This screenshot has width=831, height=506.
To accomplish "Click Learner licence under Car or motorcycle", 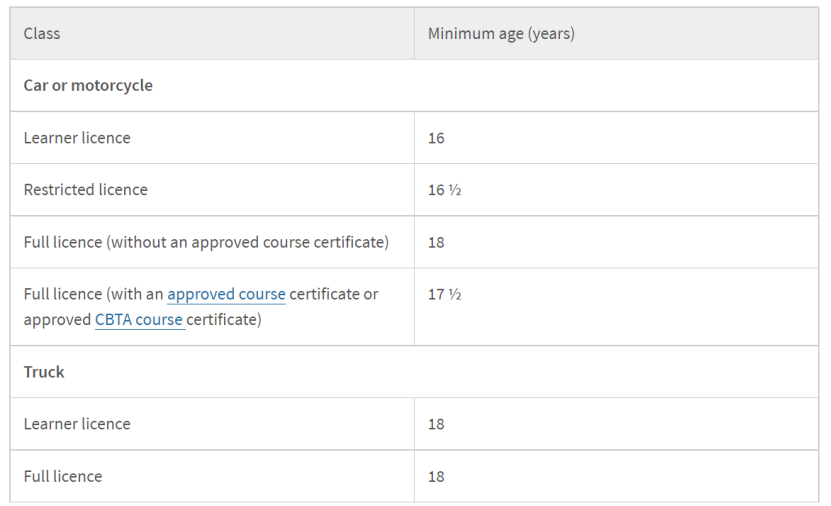I will 77,138.
